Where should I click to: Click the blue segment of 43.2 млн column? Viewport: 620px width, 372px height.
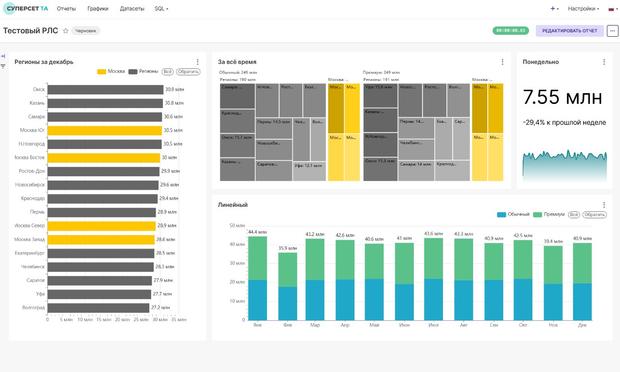pyautogui.click(x=315, y=300)
